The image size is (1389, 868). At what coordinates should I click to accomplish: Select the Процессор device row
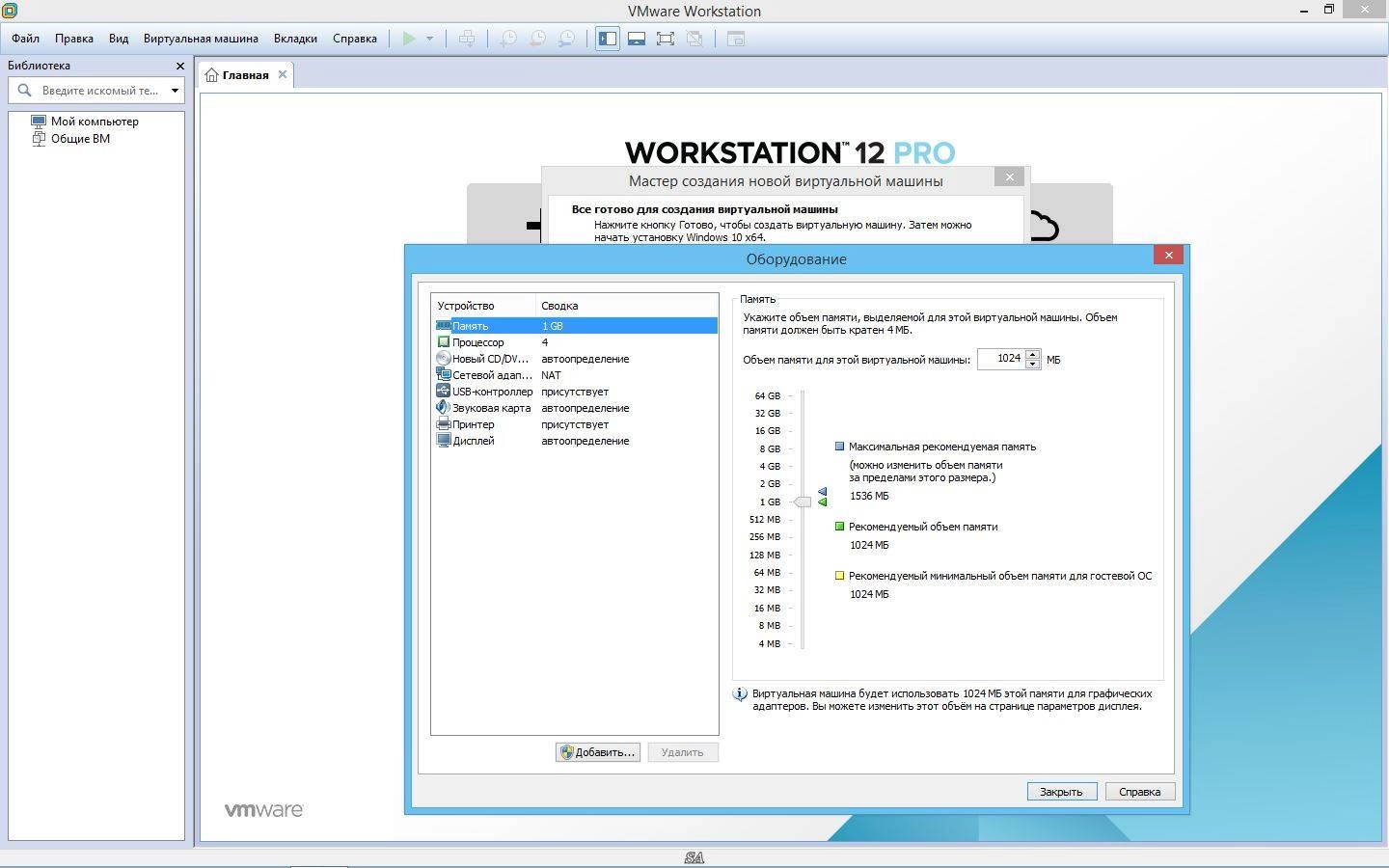click(575, 342)
